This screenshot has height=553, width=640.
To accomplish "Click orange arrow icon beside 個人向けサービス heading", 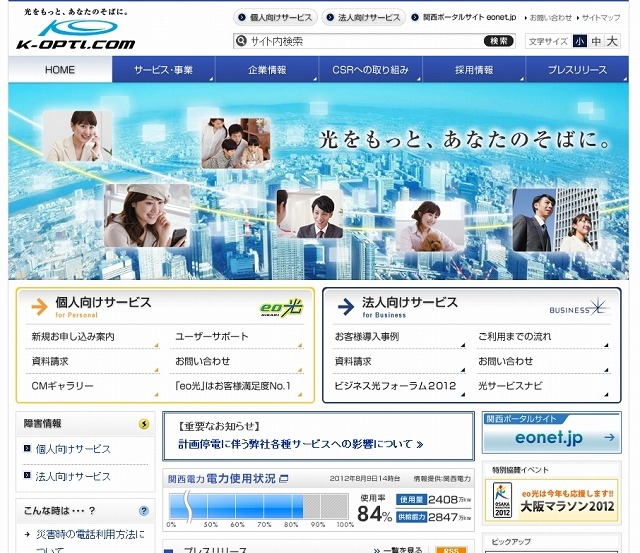I will point(40,306).
